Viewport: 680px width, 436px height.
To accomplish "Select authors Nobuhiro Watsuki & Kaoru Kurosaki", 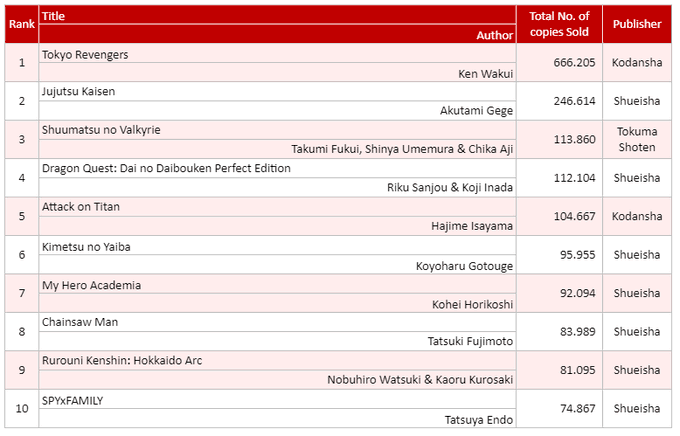I will point(420,380).
